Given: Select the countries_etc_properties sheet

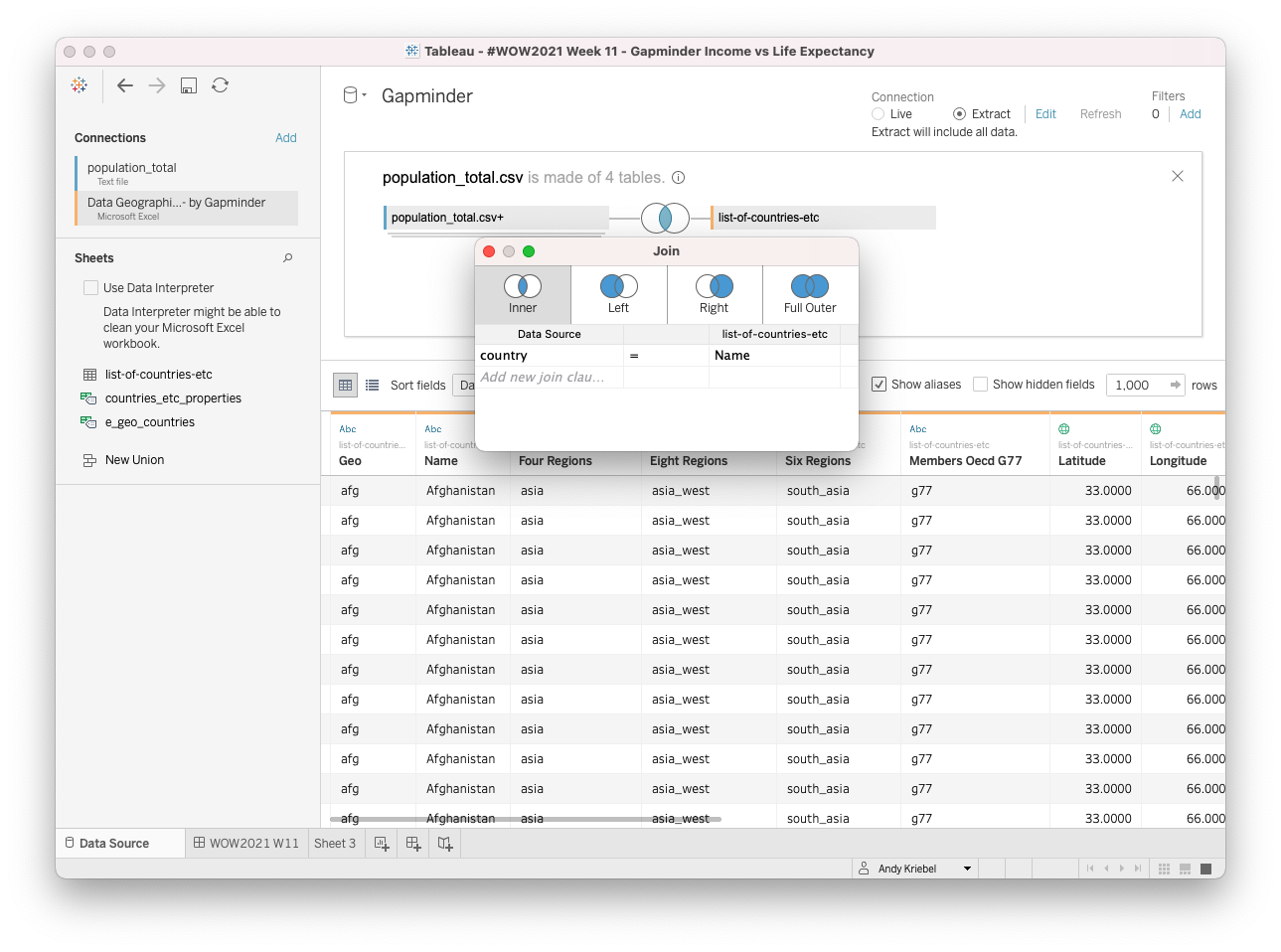Looking at the screenshot, I should coord(173,398).
